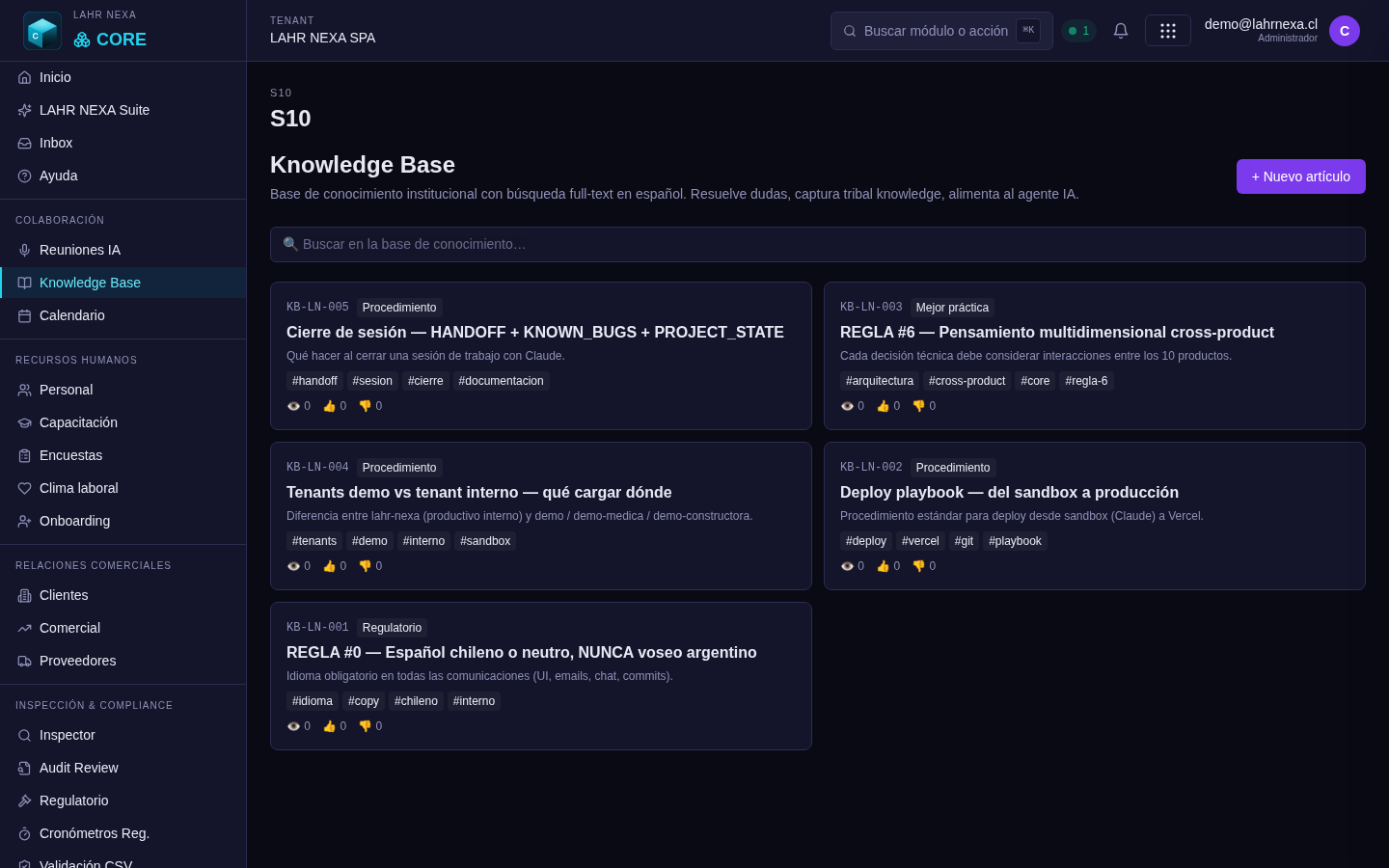Click the #documentacion tag
Viewport: 1389px width, 868px height.
pos(501,381)
